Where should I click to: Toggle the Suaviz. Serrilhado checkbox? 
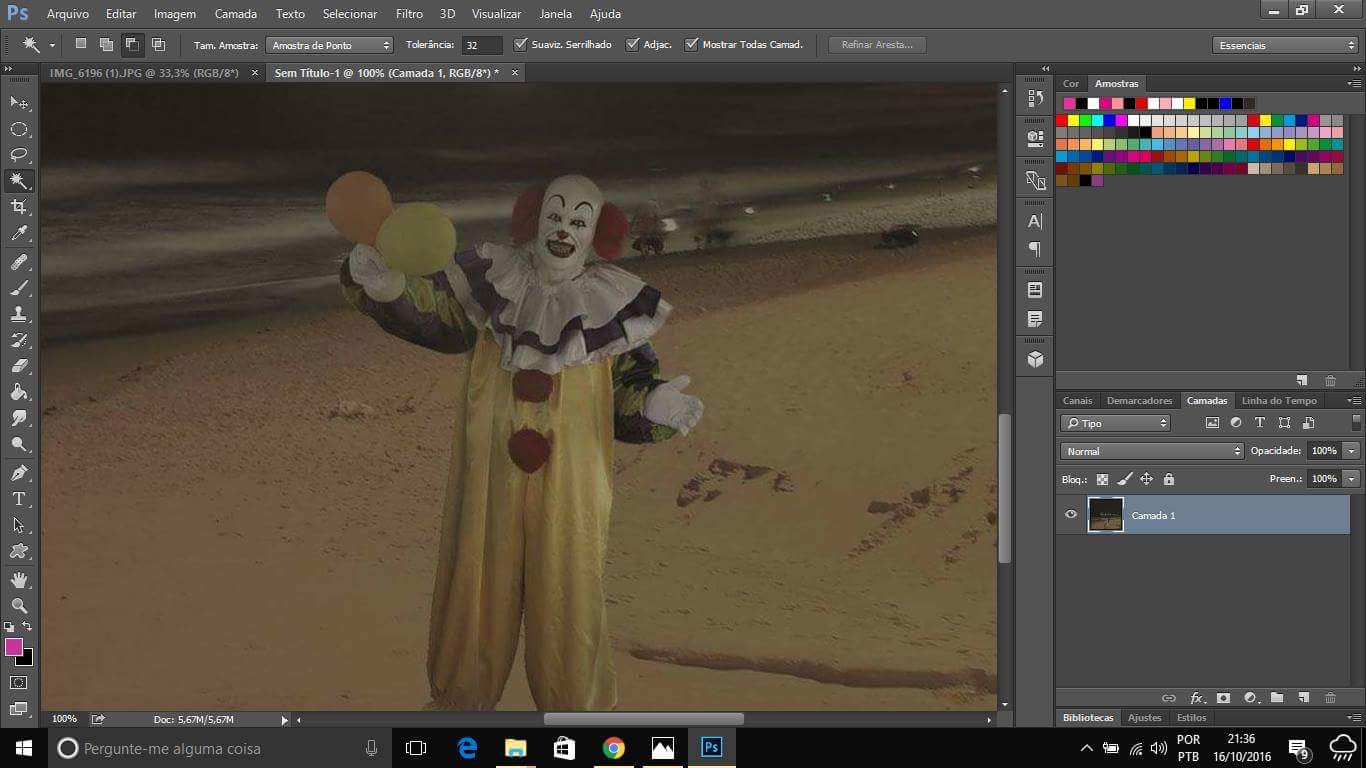520,45
